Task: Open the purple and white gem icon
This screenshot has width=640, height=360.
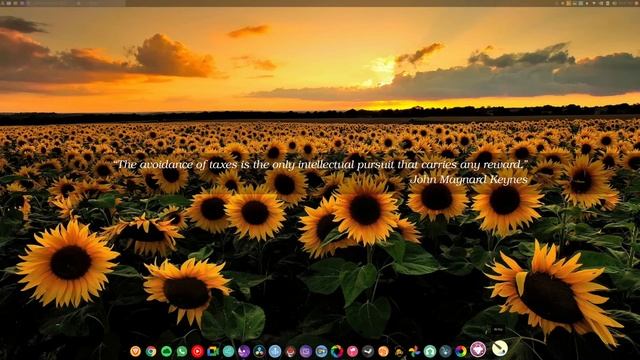Action: click(x=478, y=349)
